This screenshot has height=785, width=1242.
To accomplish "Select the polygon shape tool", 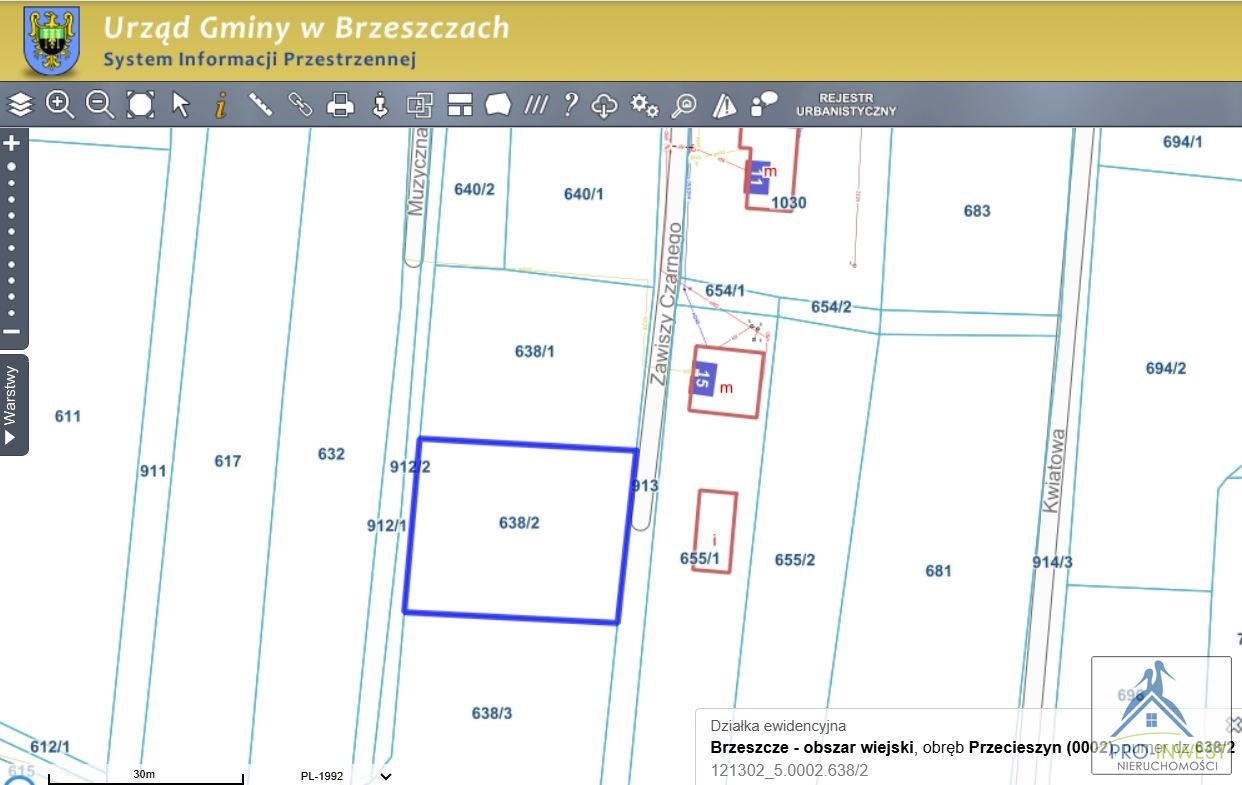I will 499,104.
